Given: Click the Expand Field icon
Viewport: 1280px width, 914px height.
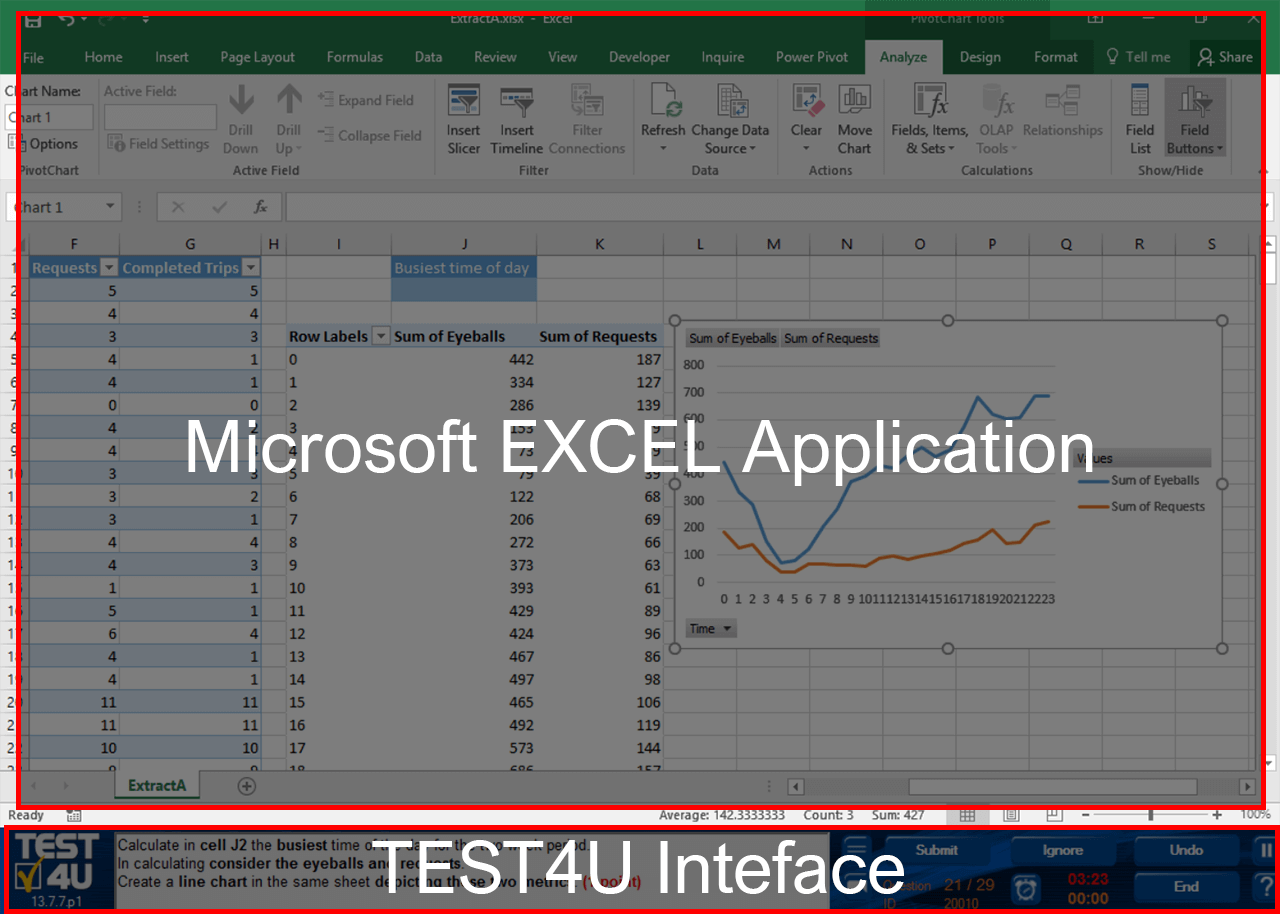Looking at the screenshot, I should click(326, 99).
